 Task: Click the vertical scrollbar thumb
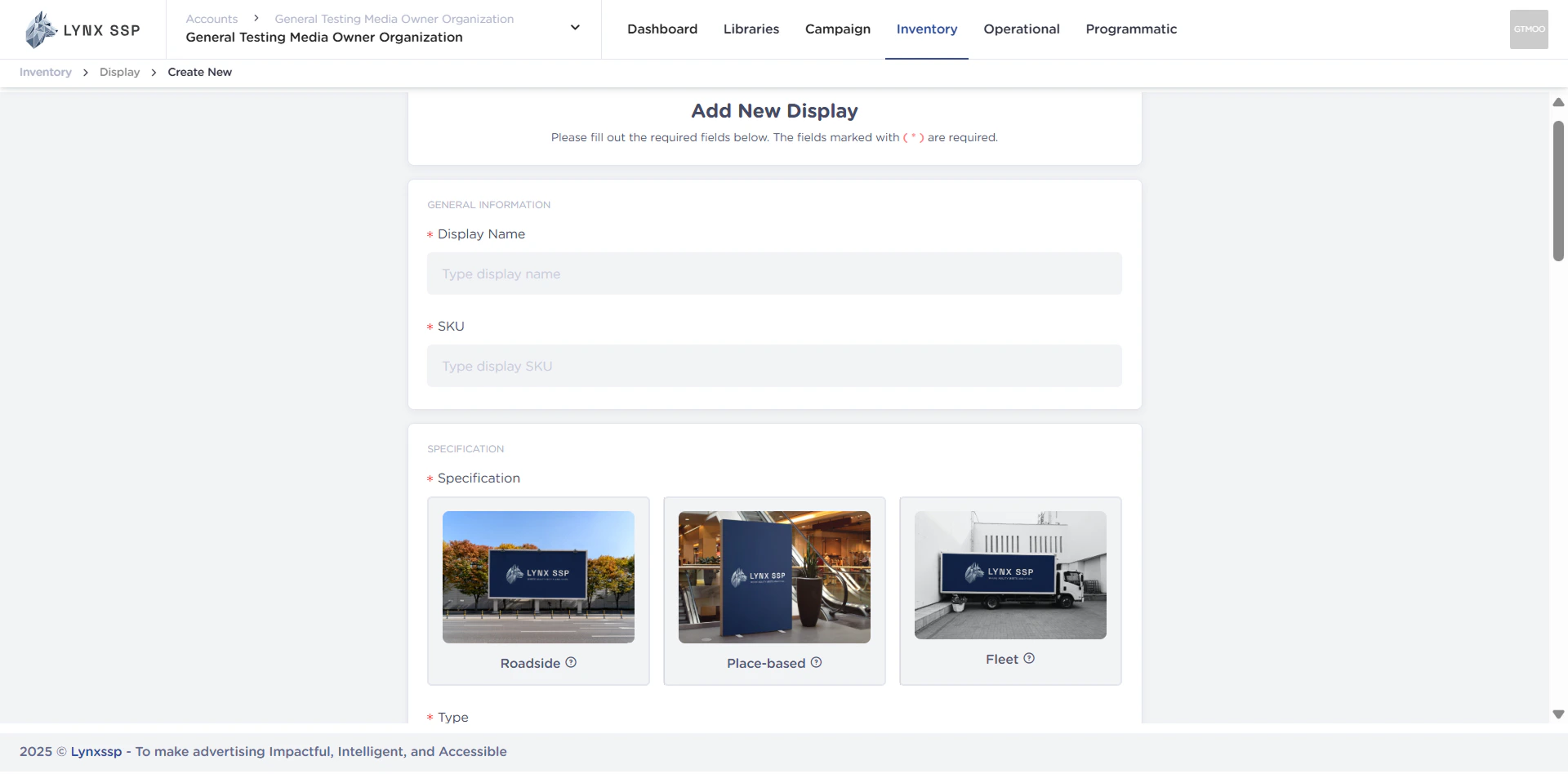1558,191
